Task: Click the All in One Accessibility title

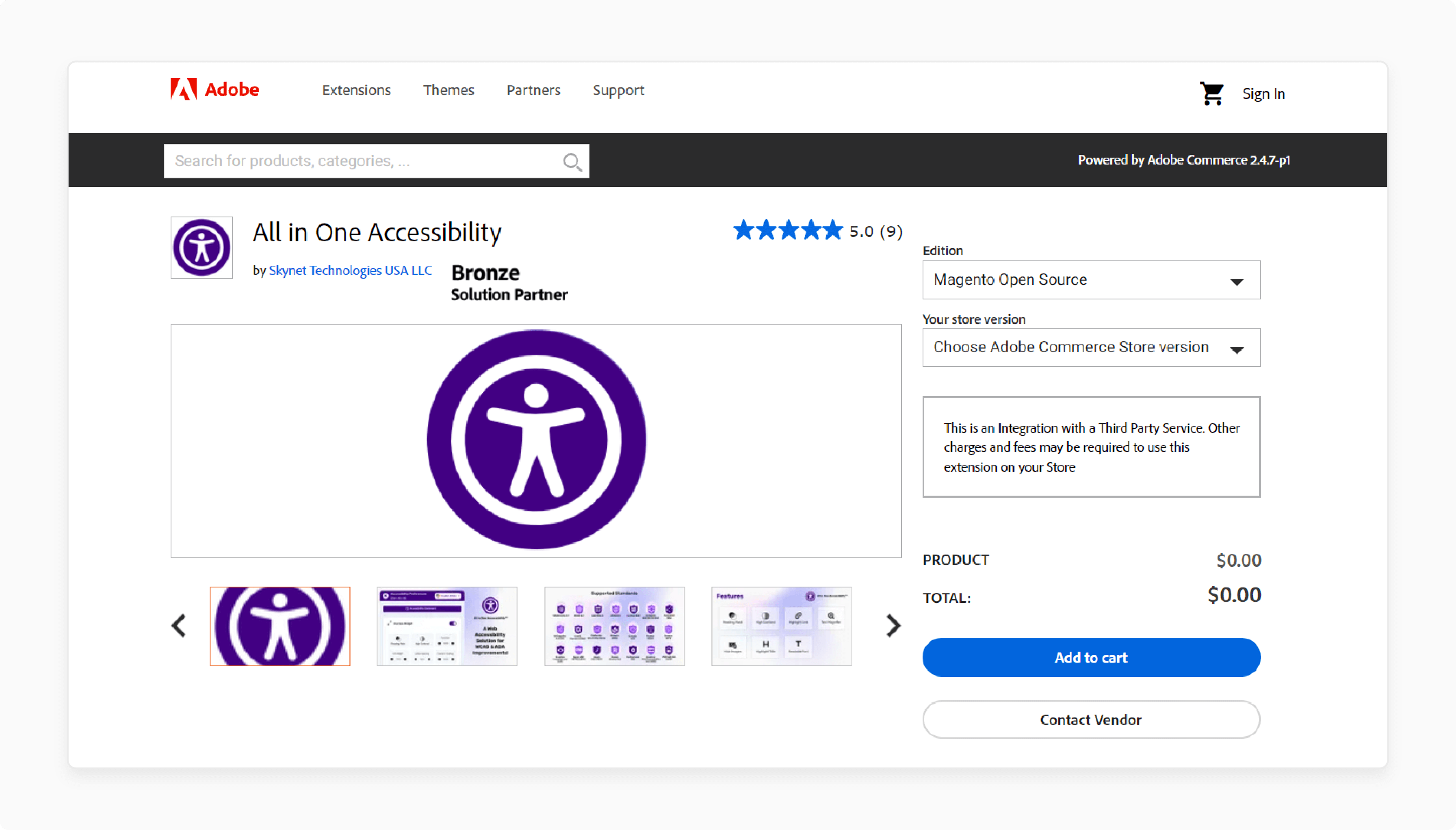Action: (377, 232)
